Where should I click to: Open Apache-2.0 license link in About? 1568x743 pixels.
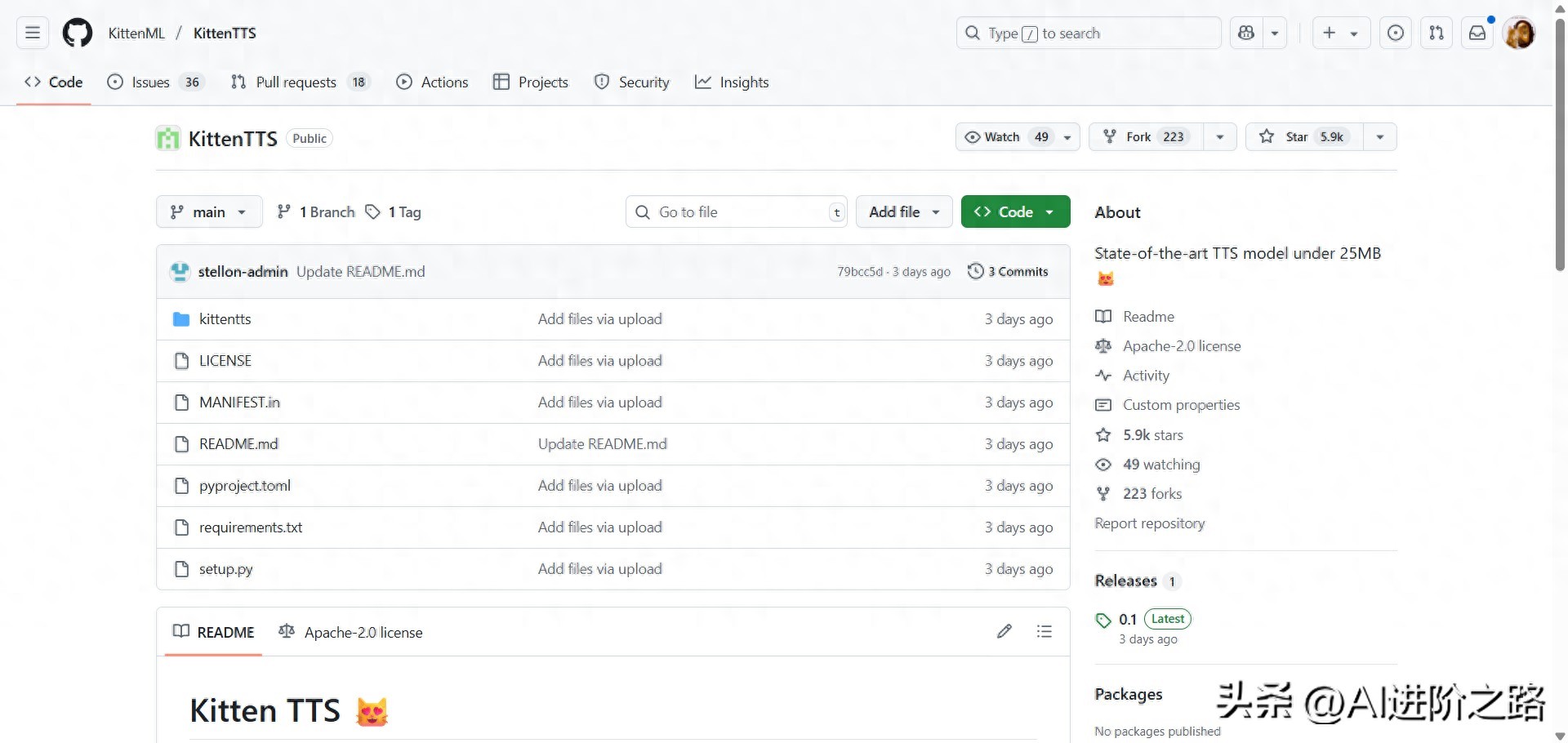tap(1169, 346)
